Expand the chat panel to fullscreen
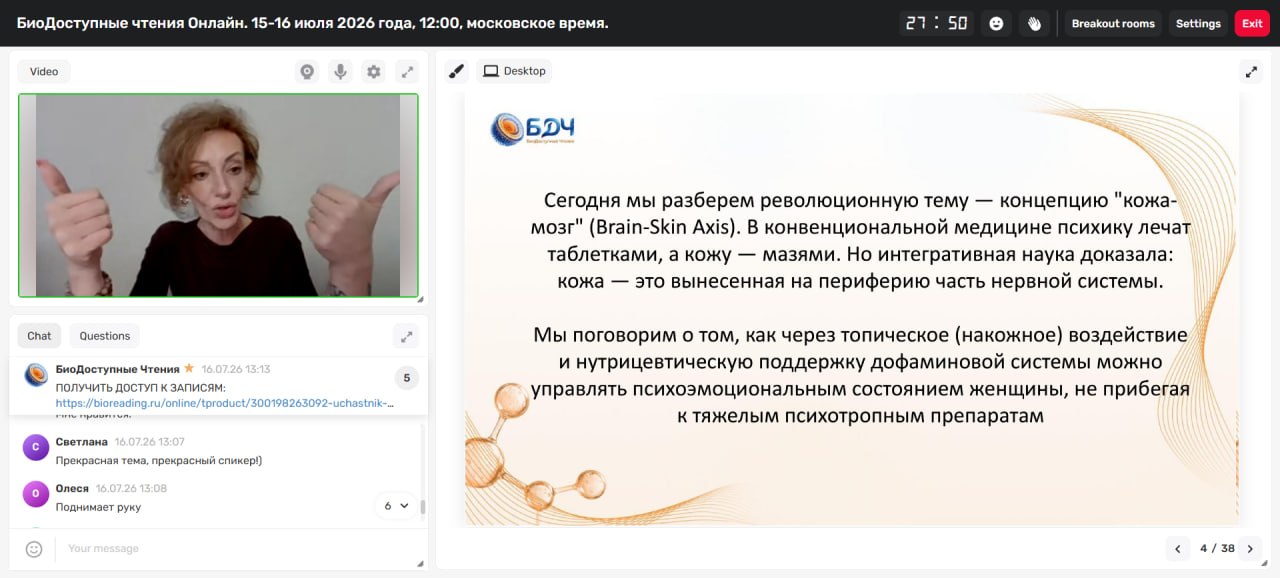Image resolution: width=1280 pixels, height=578 pixels. point(406,336)
